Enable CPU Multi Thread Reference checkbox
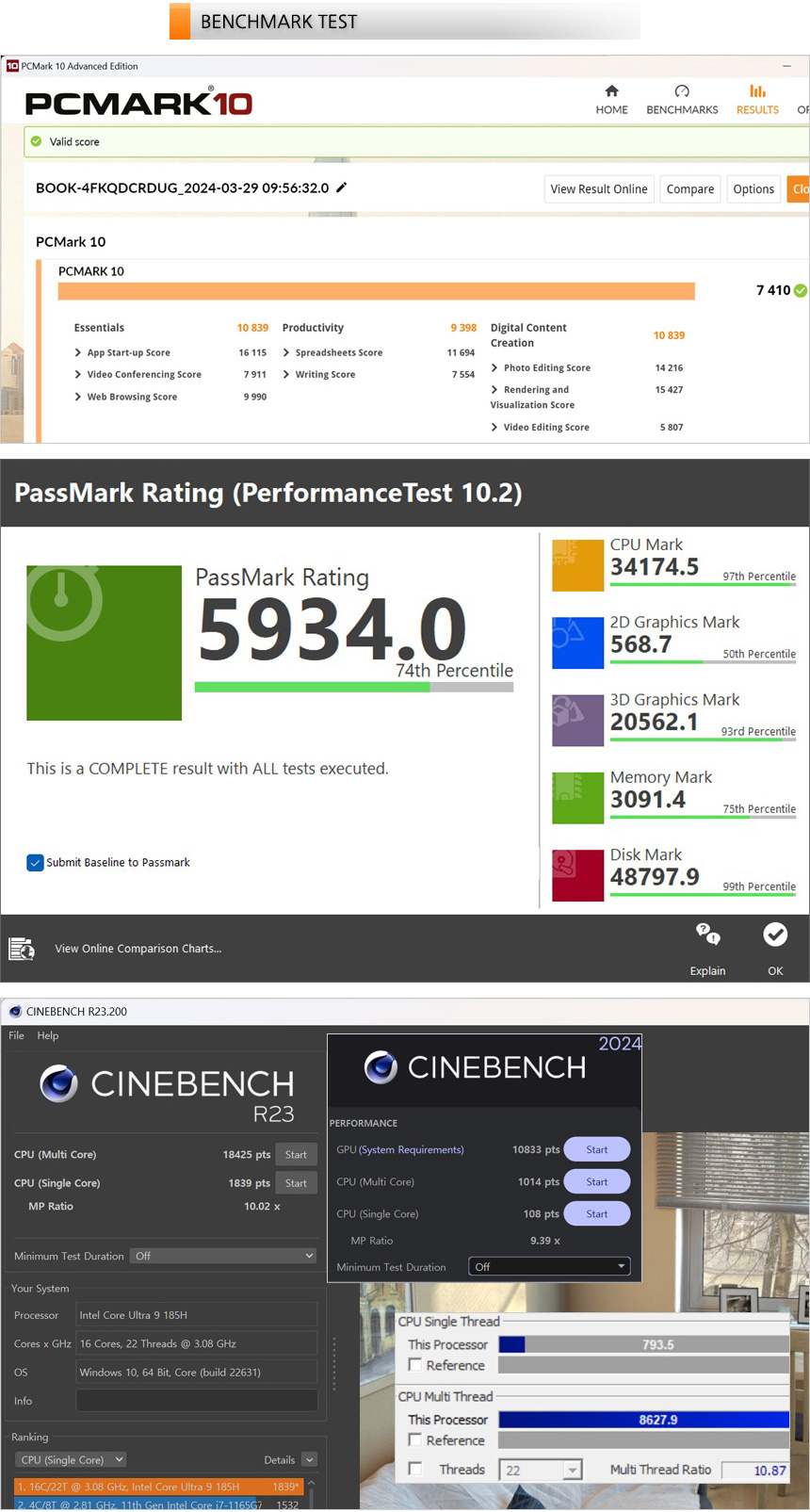Image resolution: width=810 pixels, height=1512 pixels. click(x=414, y=1439)
